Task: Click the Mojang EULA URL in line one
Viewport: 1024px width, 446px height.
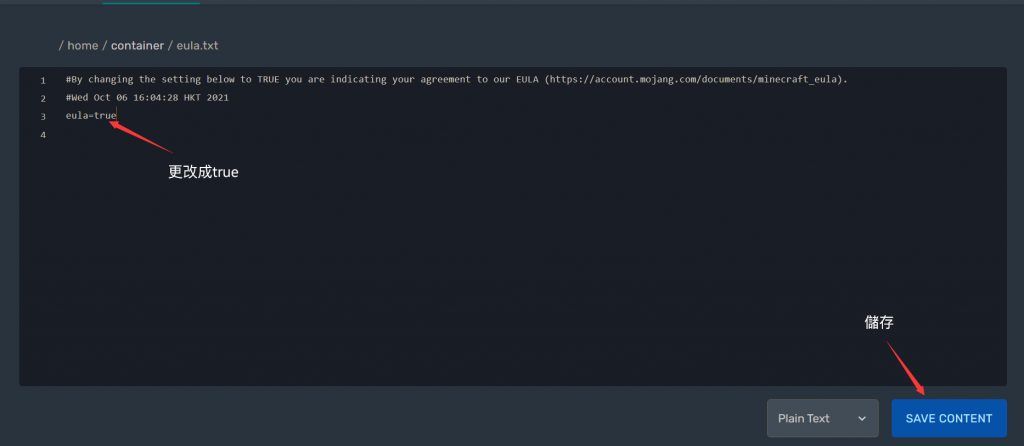Action: 696,80
